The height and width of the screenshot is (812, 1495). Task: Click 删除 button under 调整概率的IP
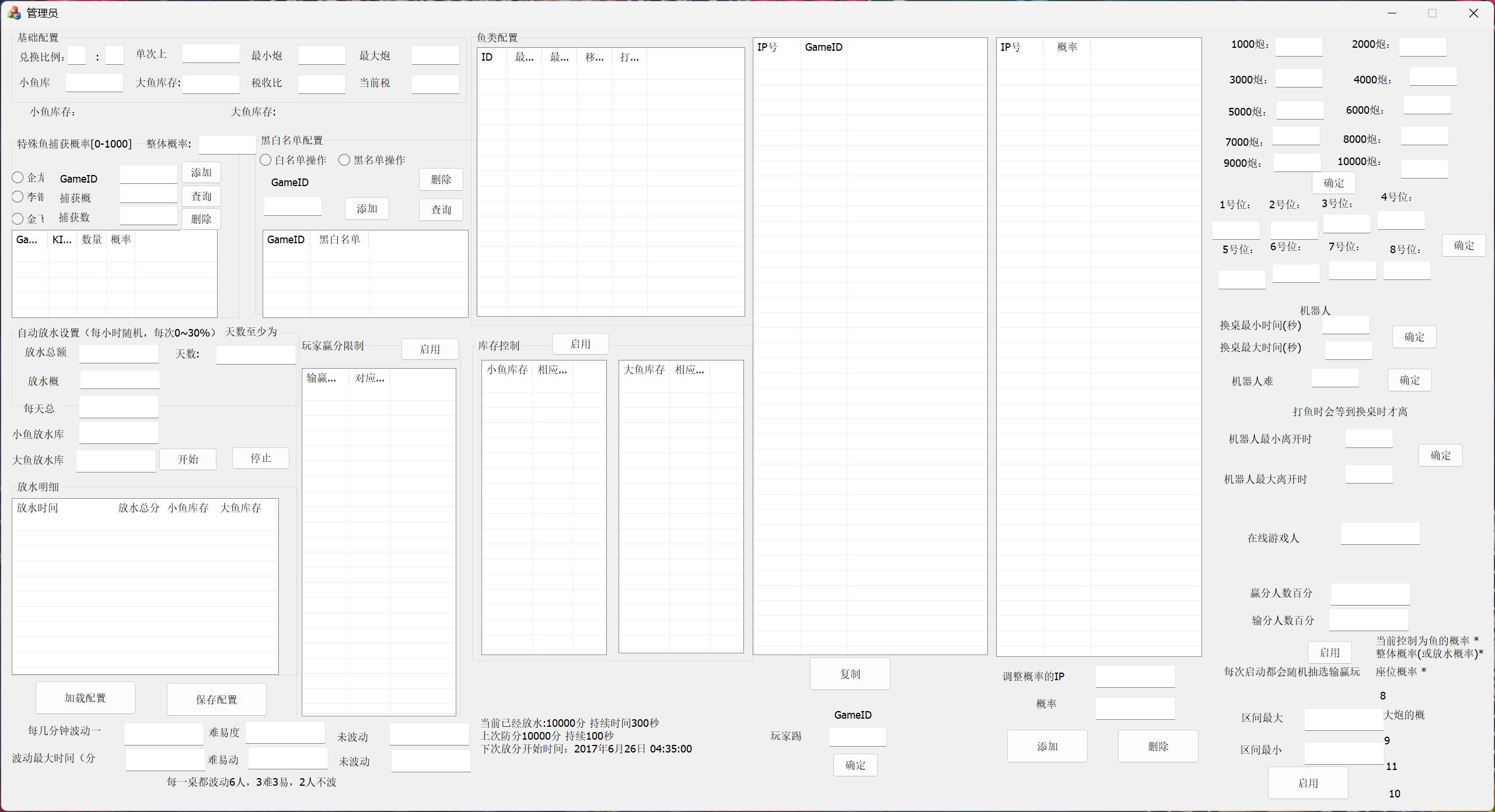click(1158, 746)
